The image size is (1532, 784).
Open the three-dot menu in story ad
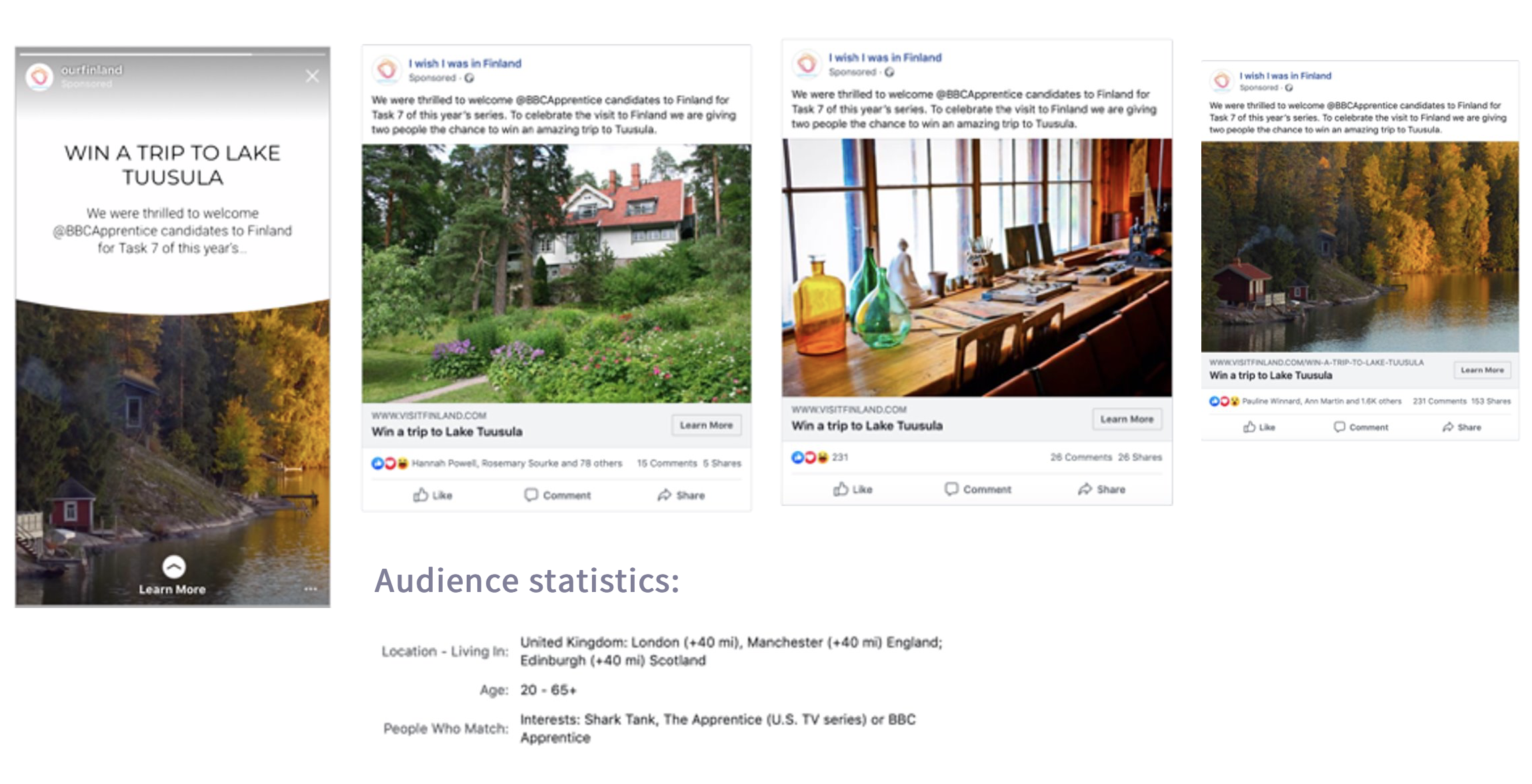[310, 589]
